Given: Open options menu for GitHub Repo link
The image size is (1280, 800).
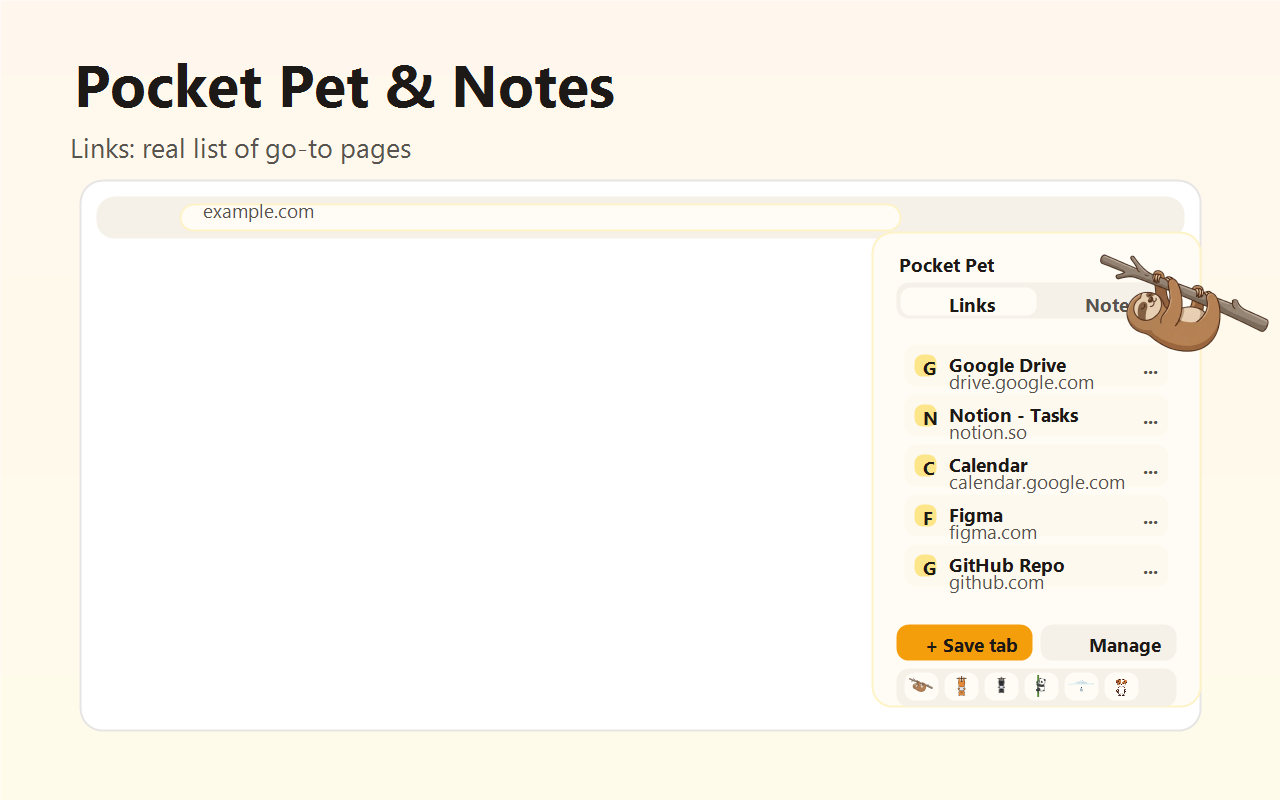Looking at the screenshot, I should (x=1150, y=570).
